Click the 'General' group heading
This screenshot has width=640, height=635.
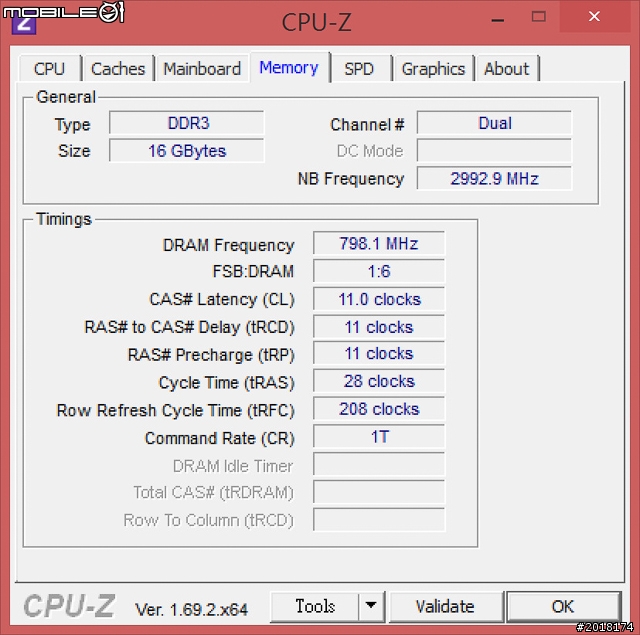(66, 97)
